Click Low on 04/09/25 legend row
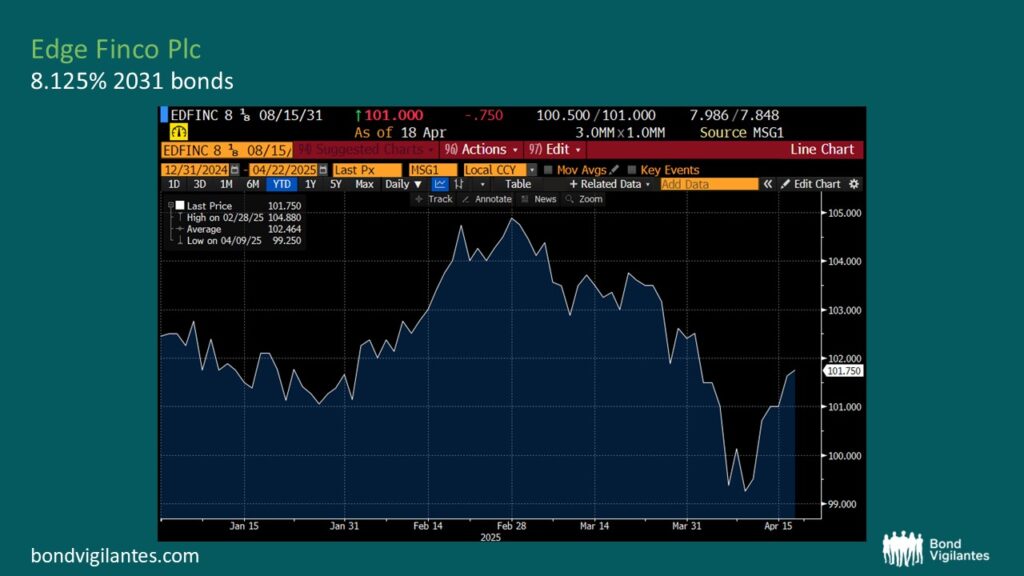The image size is (1024, 576). (x=239, y=241)
